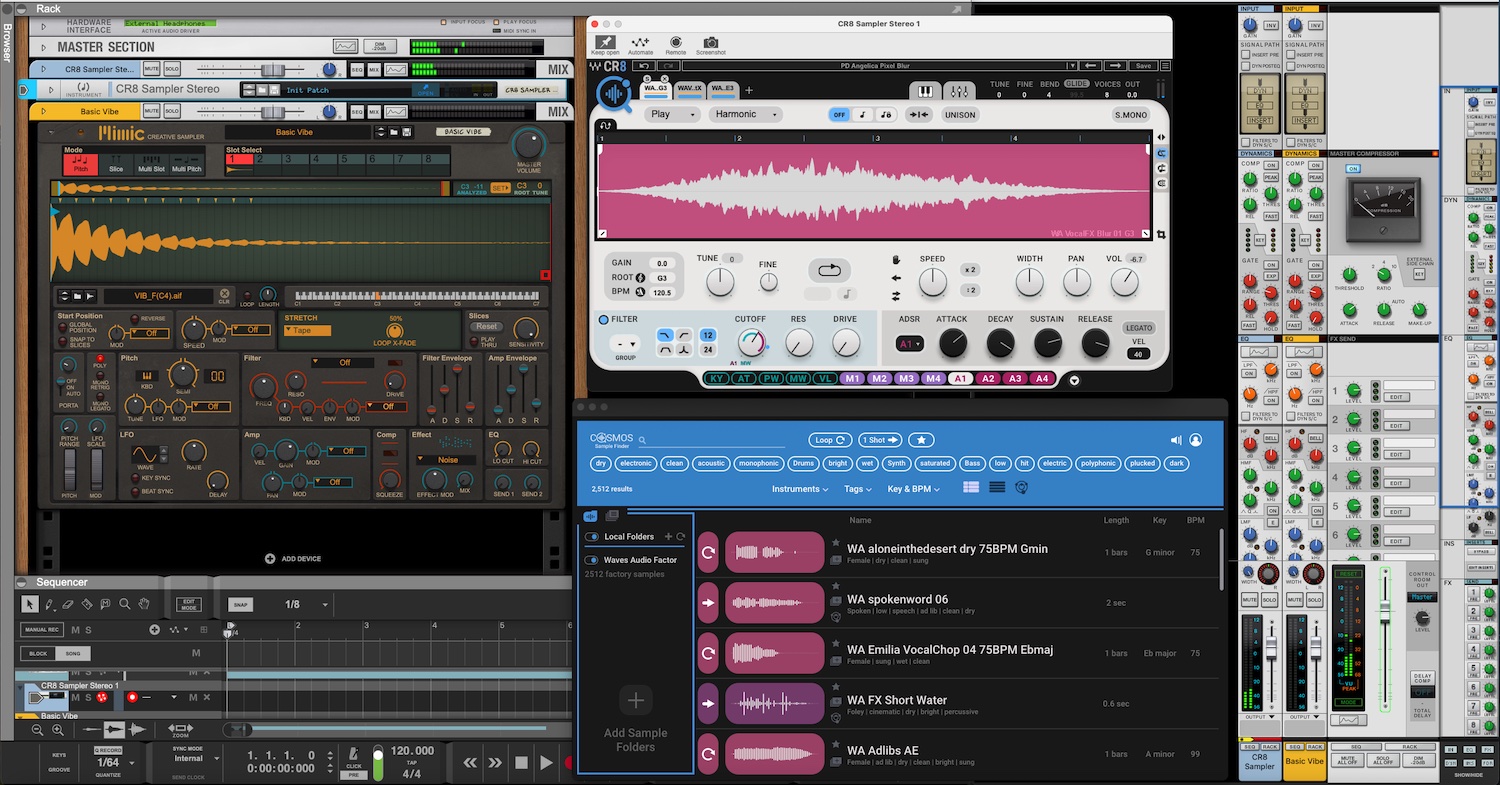This screenshot has height=785, width=1500.
Task: Select the Razor tool in the Sequencer
Action: (87, 604)
